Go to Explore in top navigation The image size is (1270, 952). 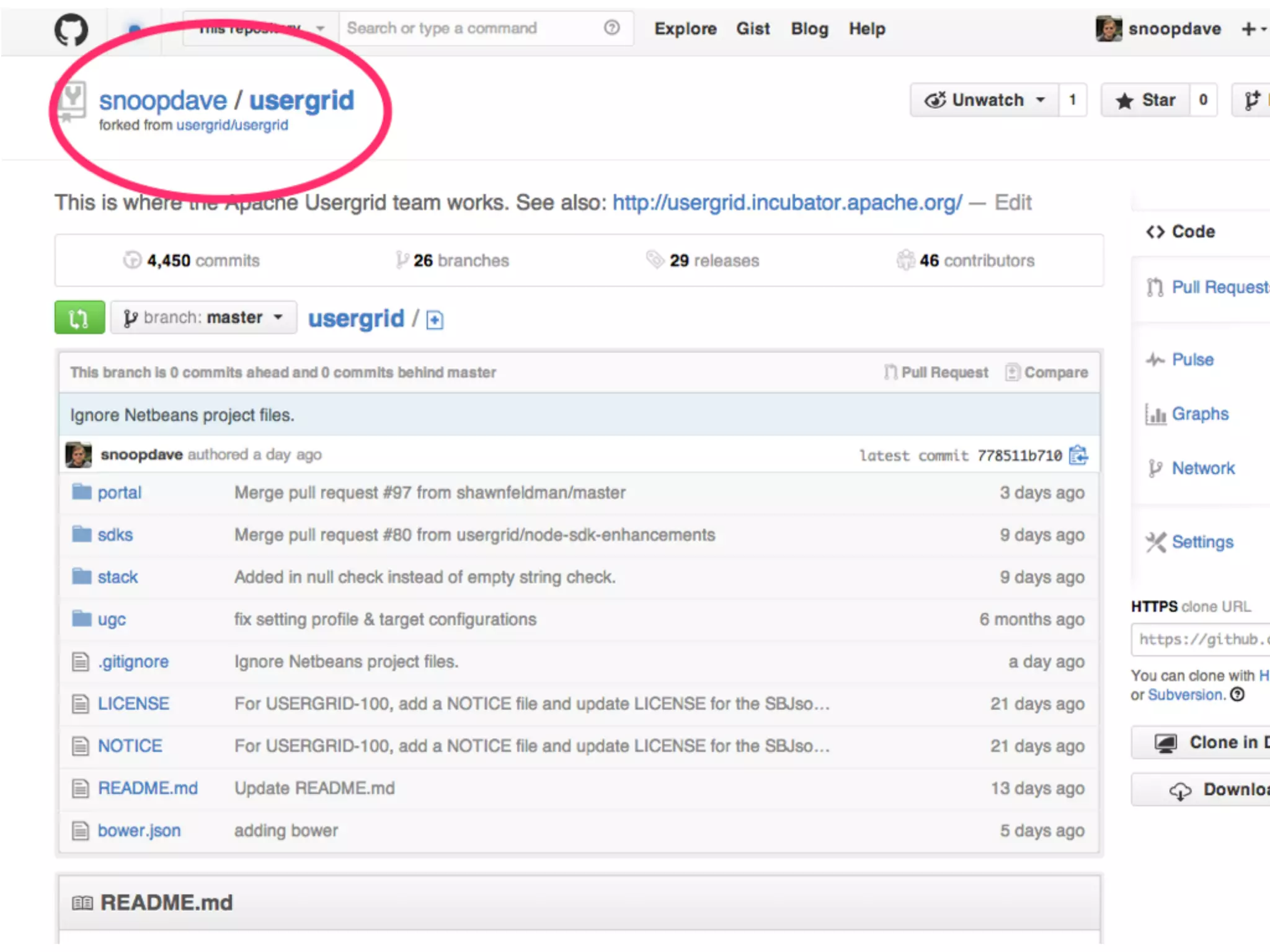pyautogui.click(x=685, y=29)
